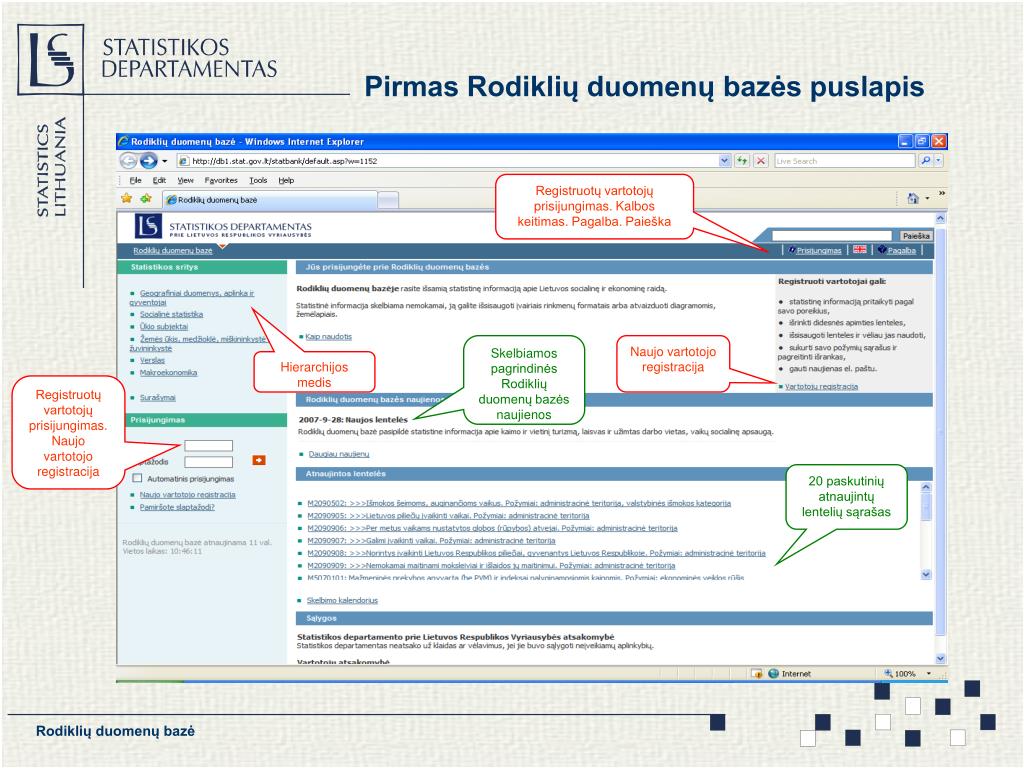Screen dimensions: 1024x768
Task: Go back with the IE Back arrow
Action: tap(129, 161)
